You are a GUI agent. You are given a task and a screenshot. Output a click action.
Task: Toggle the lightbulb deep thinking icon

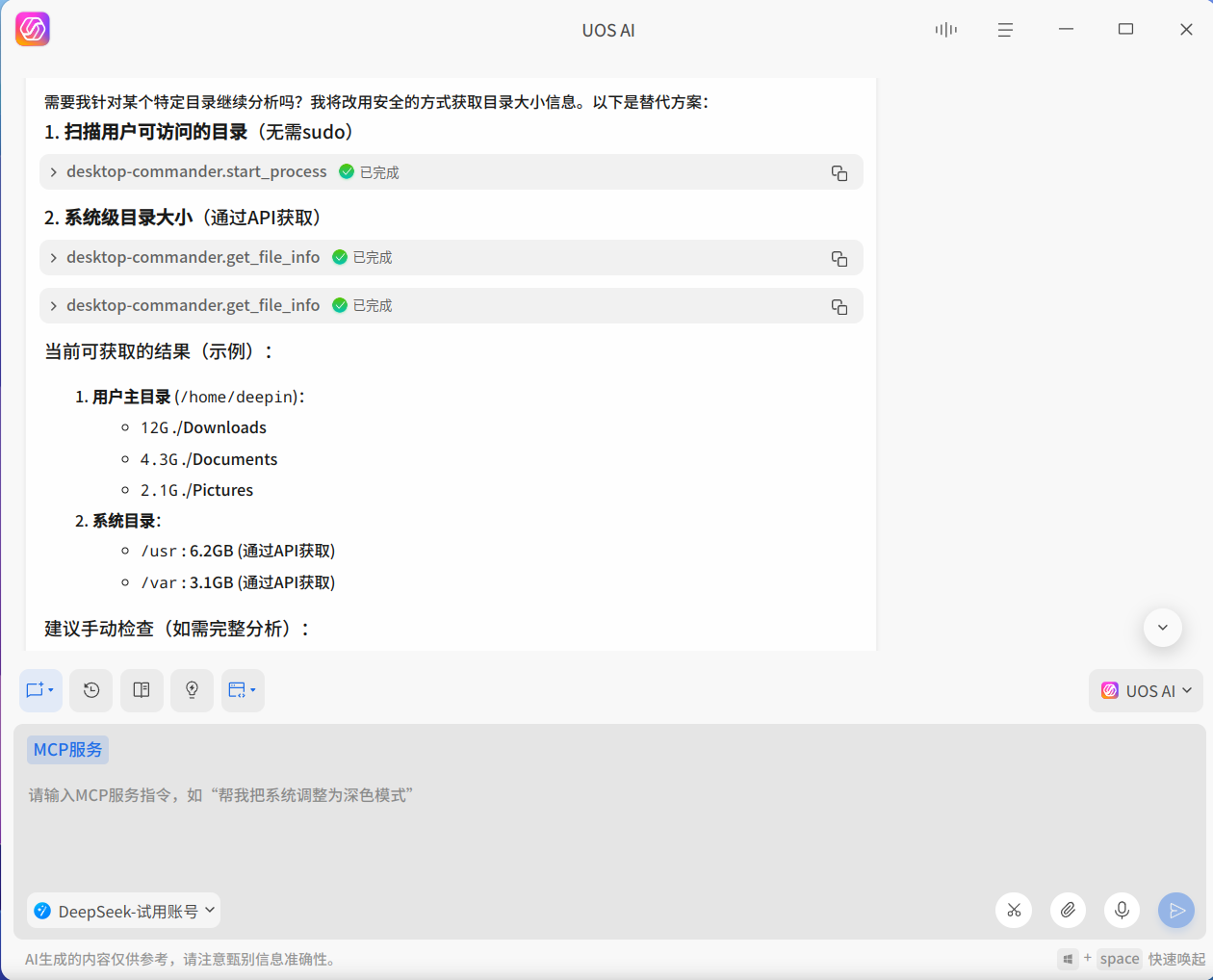click(x=192, y=690)
